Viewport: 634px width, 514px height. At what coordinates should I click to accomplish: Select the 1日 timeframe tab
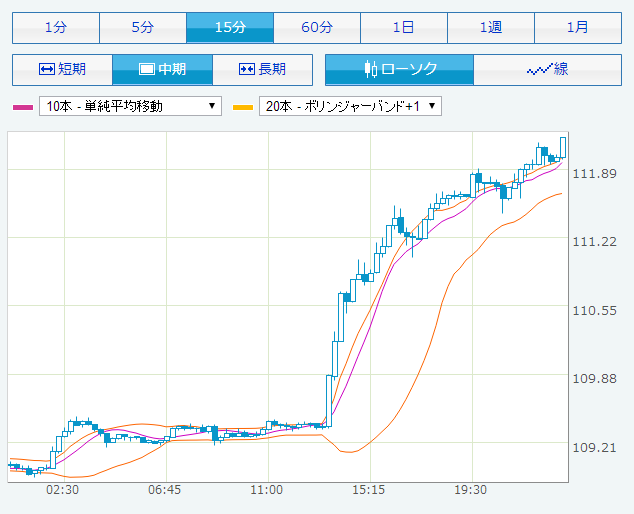coord(404,27)
